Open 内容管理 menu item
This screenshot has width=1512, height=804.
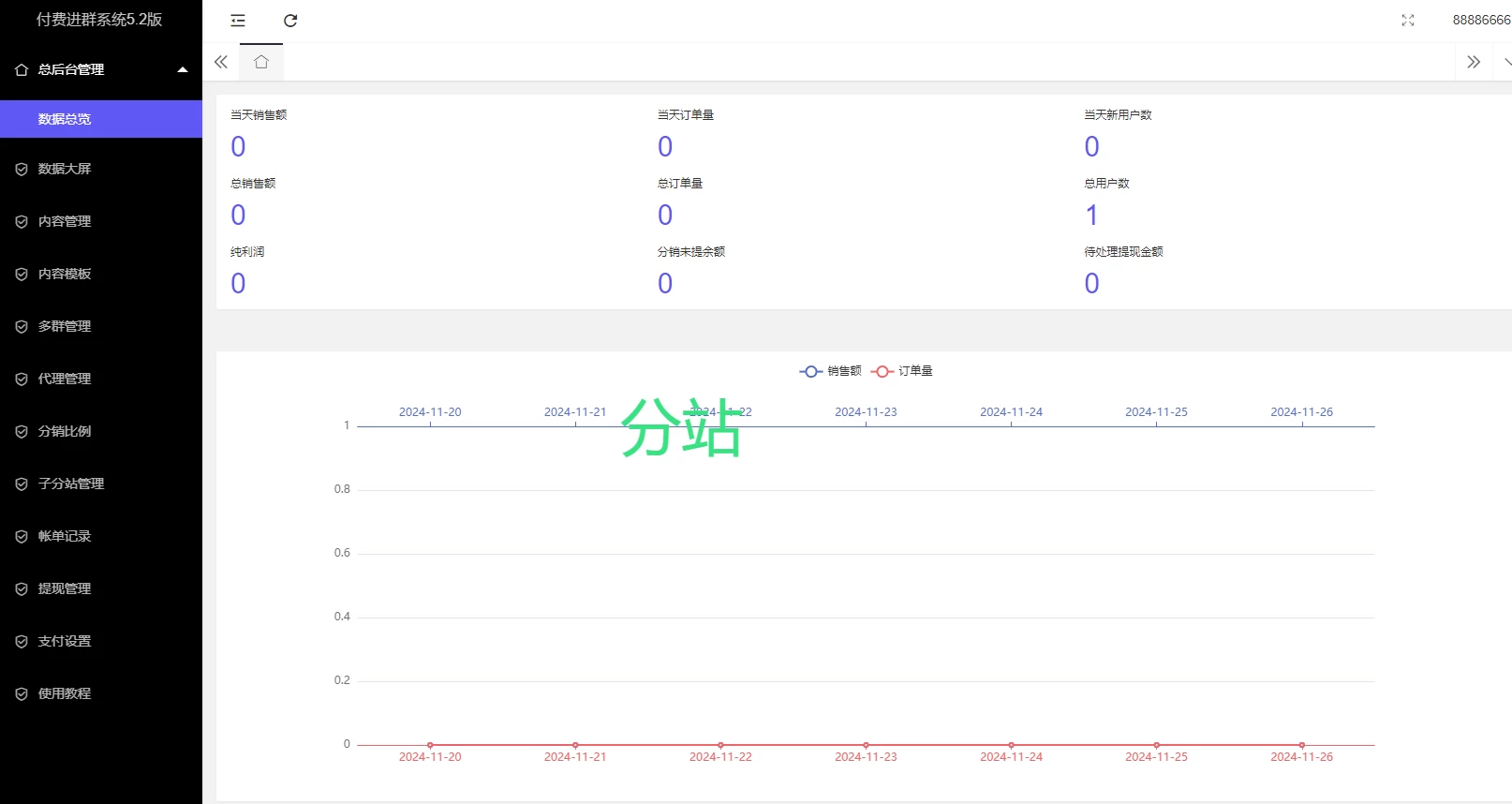click(x=65, y=222)
